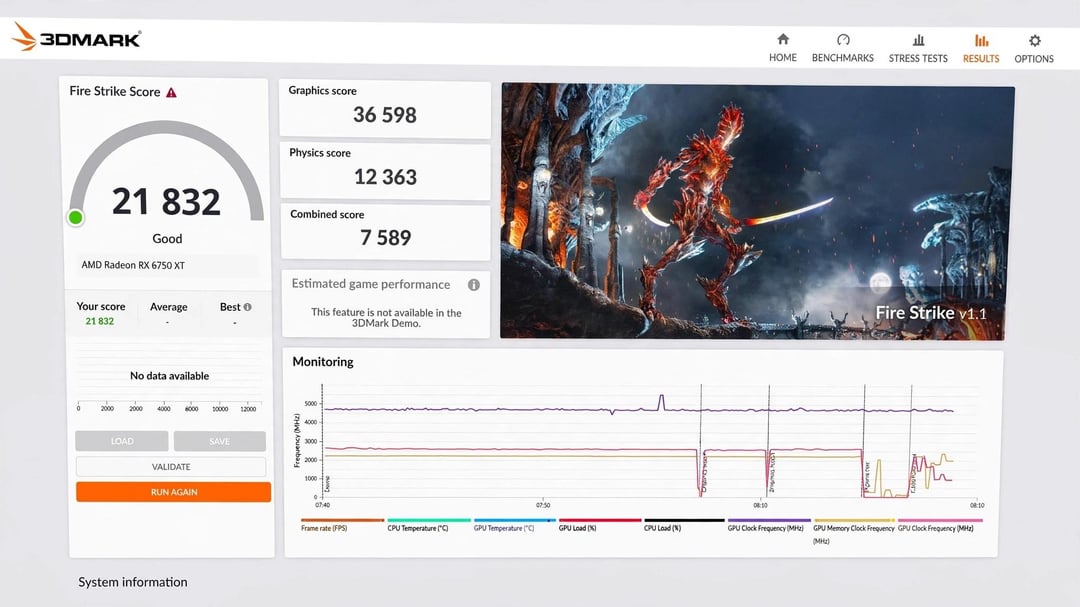Click the Combined score value 7 589
Screen dimensions: 1080x607
point(385,238)
